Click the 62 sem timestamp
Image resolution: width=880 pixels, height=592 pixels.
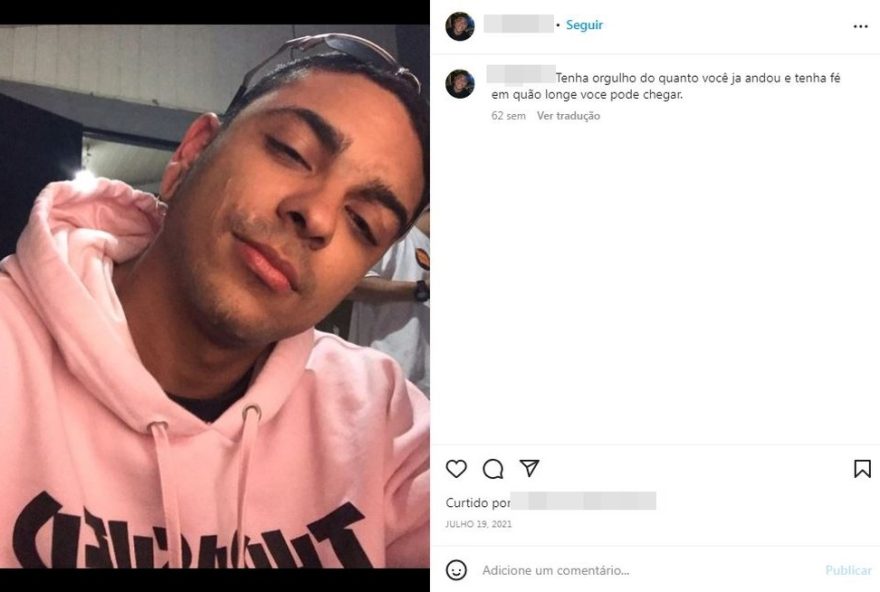[x=508, y=116]
